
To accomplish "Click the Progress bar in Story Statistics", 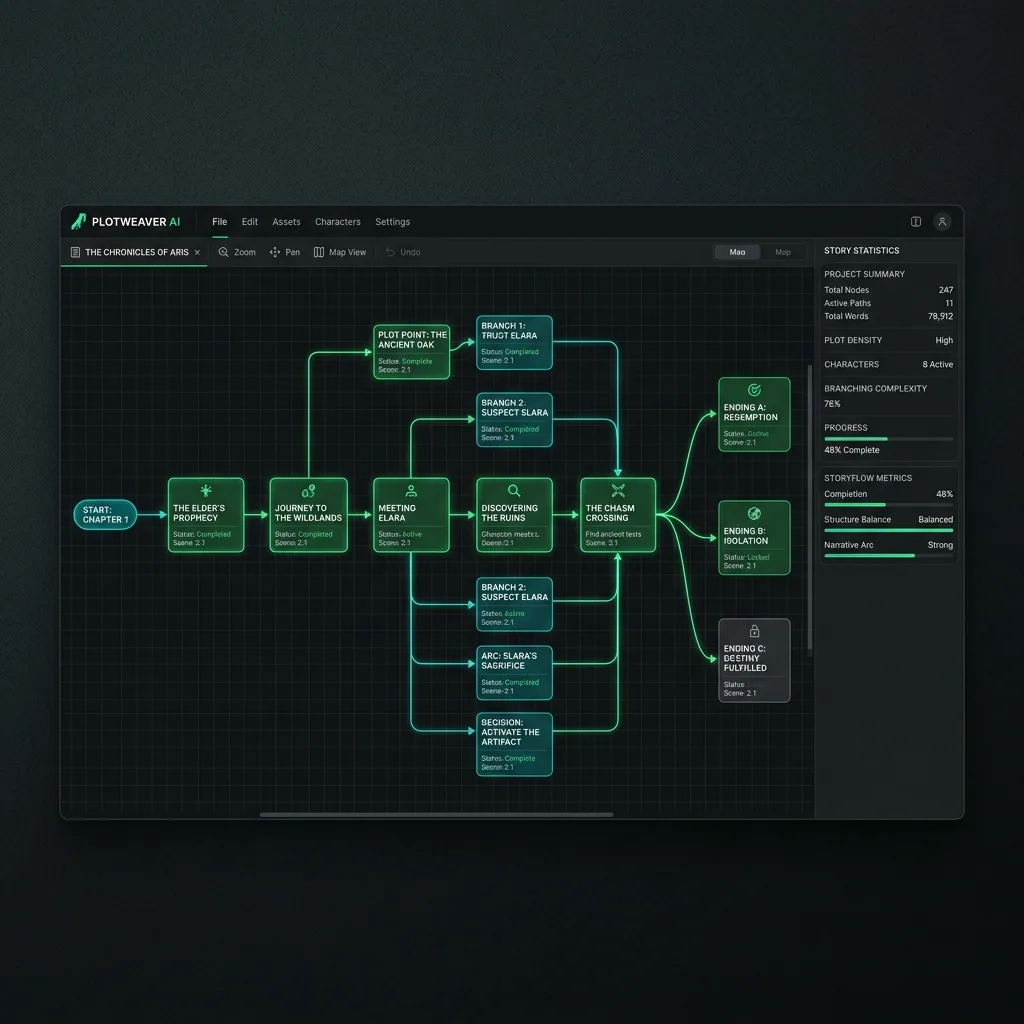I will click(x=888, y=439).
